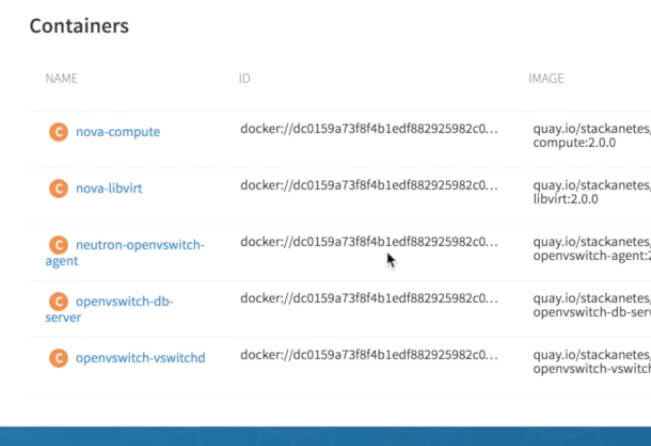Open the nova-compute container link

coord(117,131)
